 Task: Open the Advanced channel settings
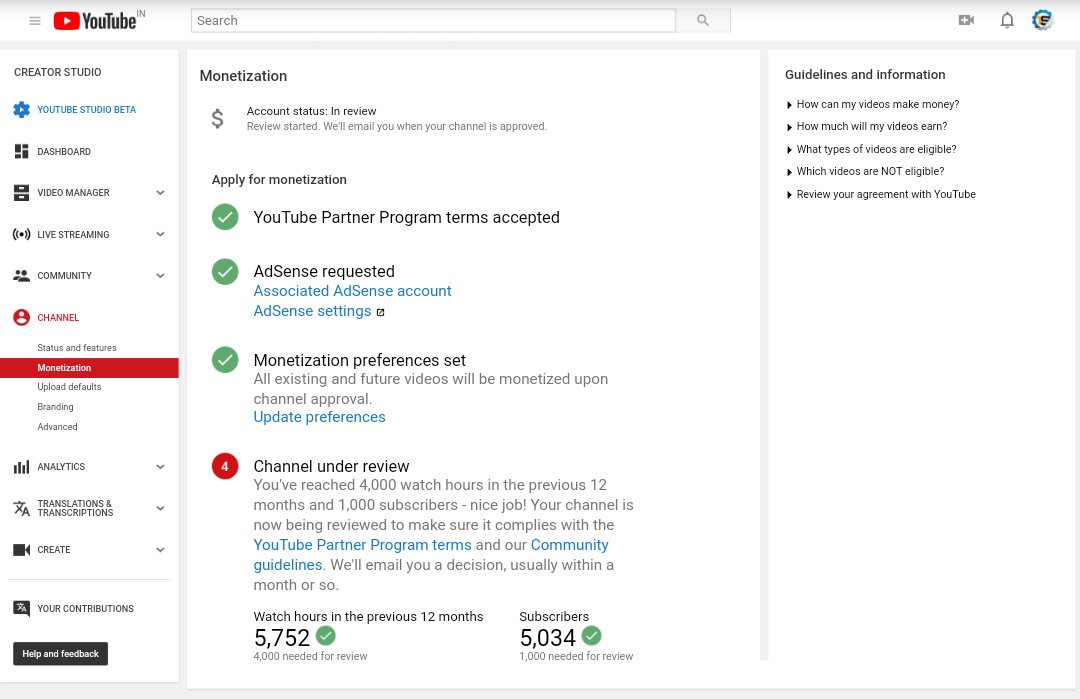point(57,427)
